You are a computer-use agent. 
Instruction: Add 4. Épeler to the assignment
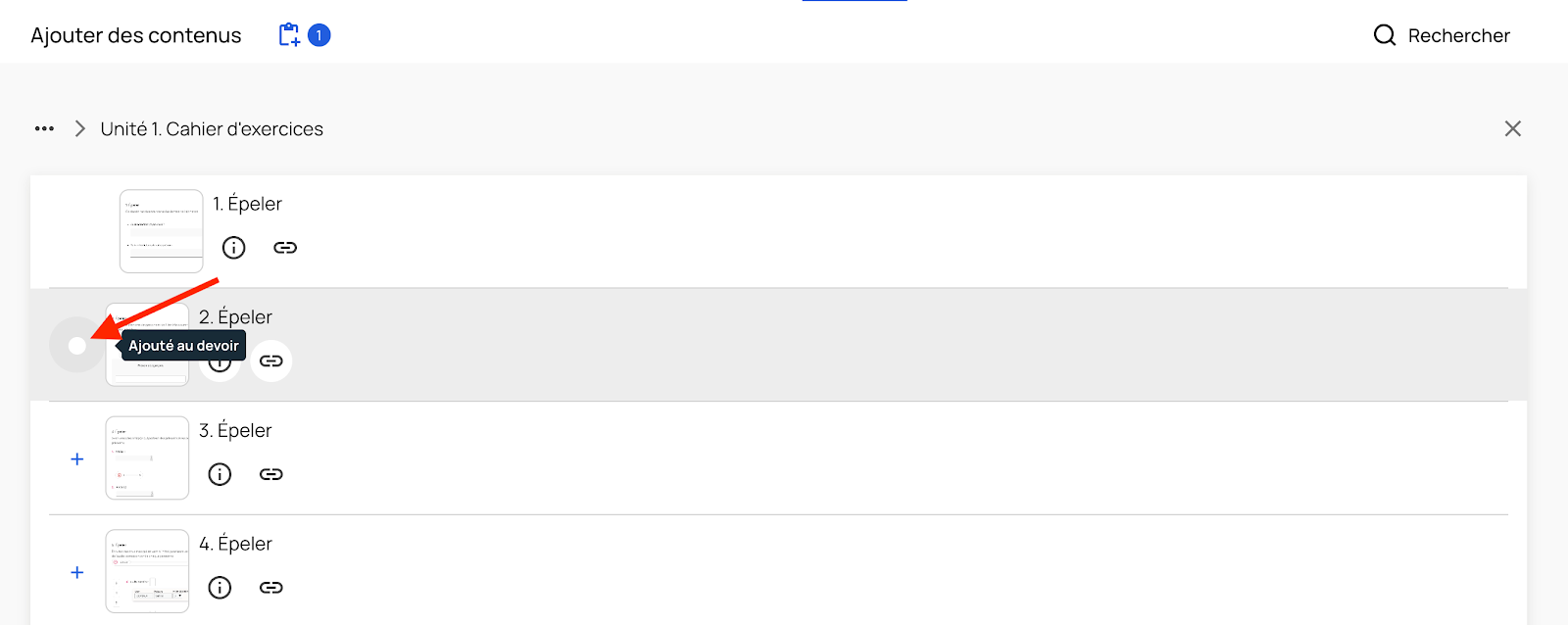coord(77,573)
